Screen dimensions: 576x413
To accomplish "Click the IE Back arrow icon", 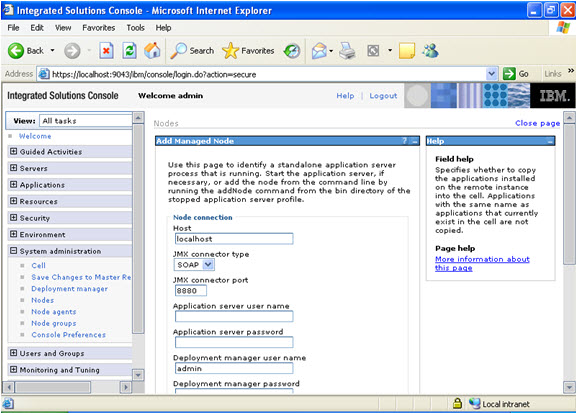I will point(16,51).
